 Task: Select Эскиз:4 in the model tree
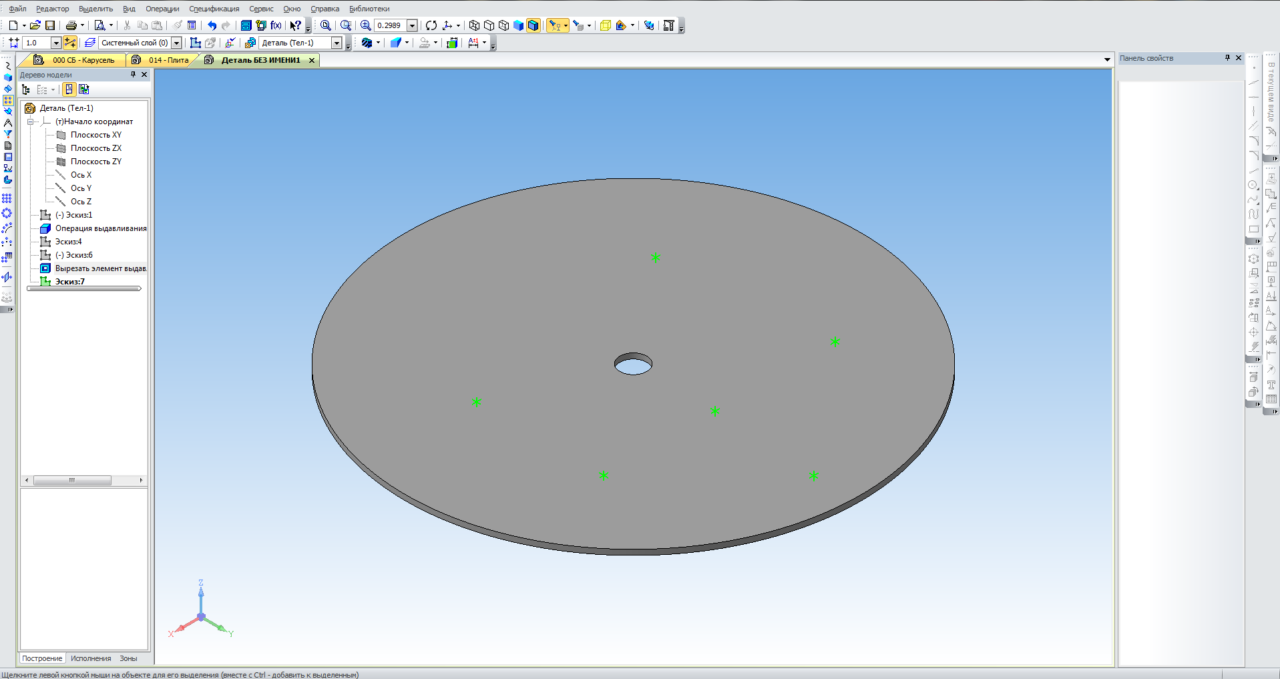click(69, 241)
